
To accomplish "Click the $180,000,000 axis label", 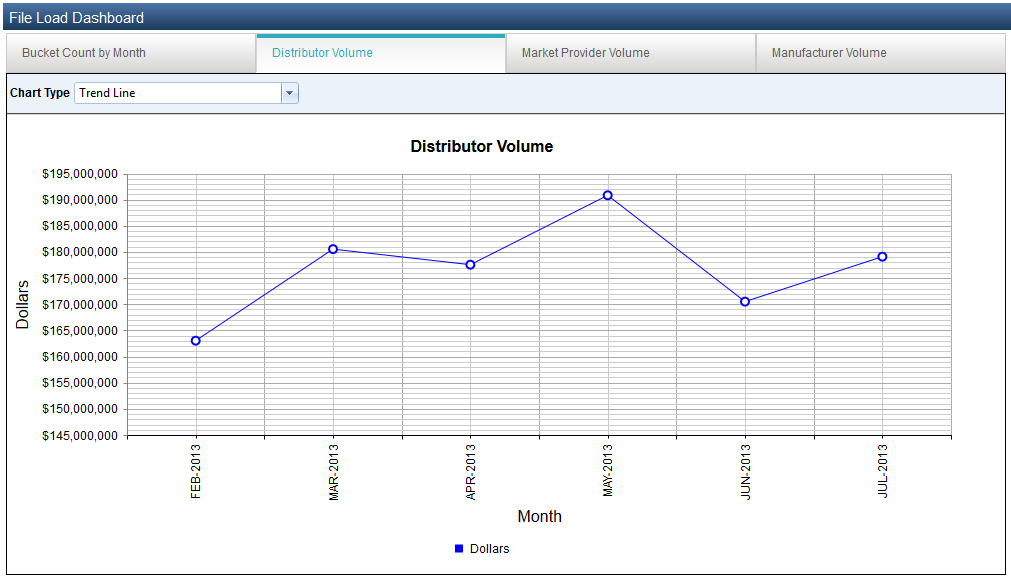I will [80, 252].
